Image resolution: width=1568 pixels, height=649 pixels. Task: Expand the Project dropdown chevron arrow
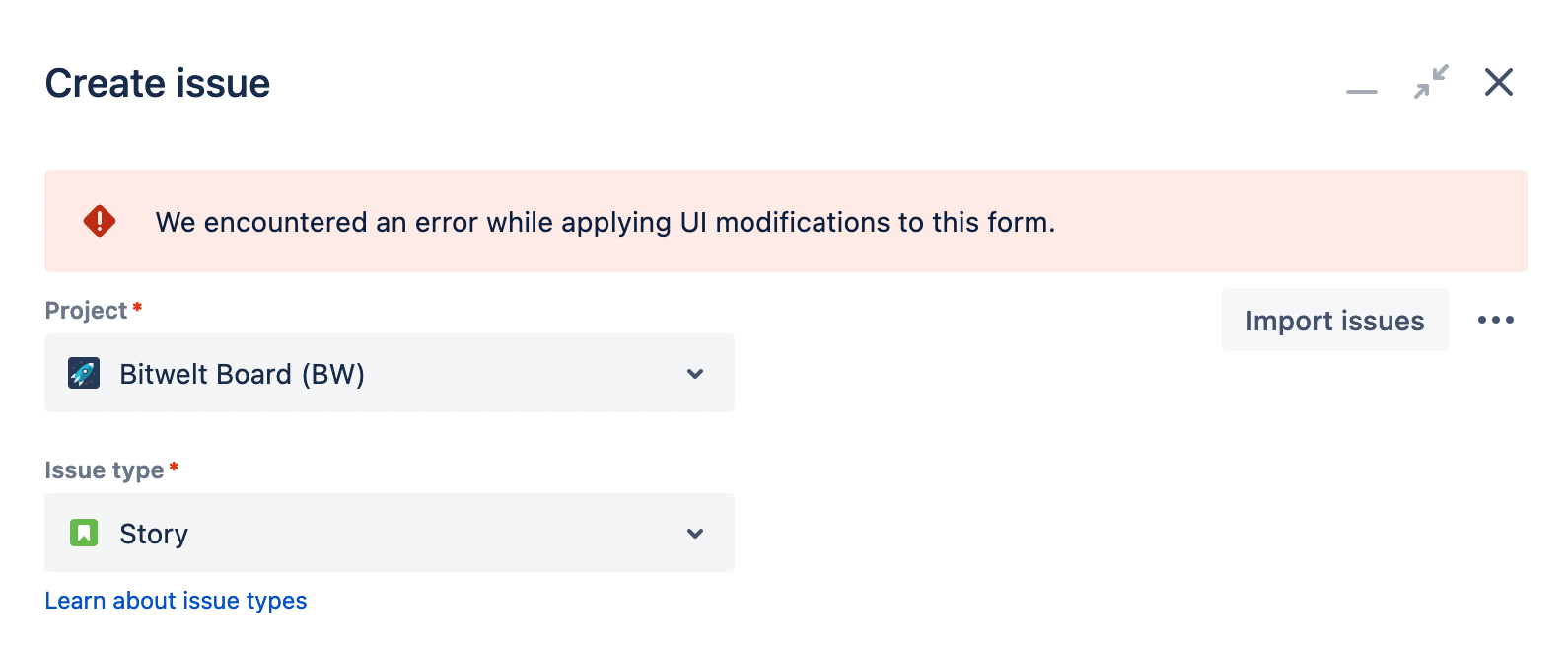pyautogui.click(x=695, y=374)
